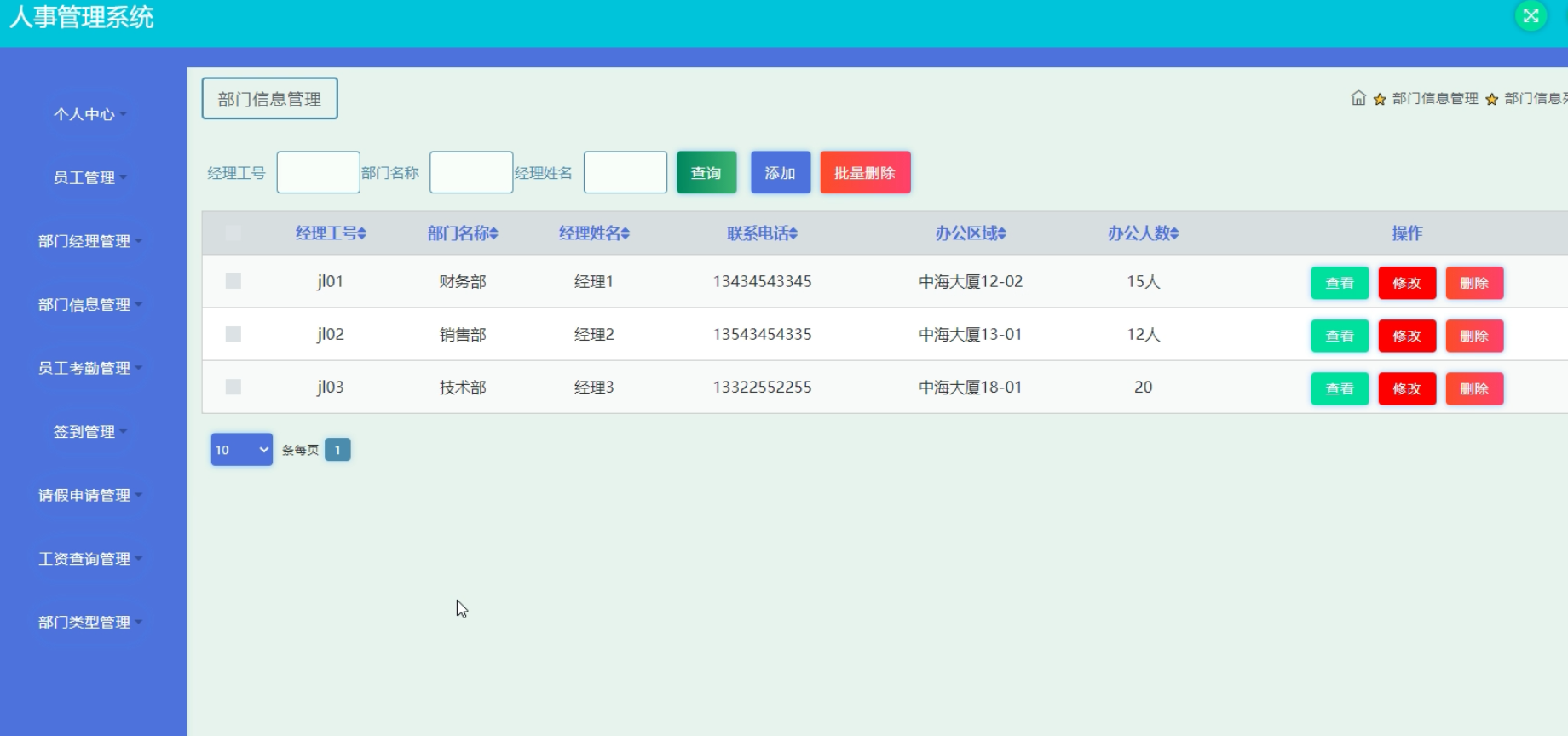This screenshot has height=736, width=1568.
Task: Expand 请假申请管理 sidebar menu
Action: pos(89,495)
